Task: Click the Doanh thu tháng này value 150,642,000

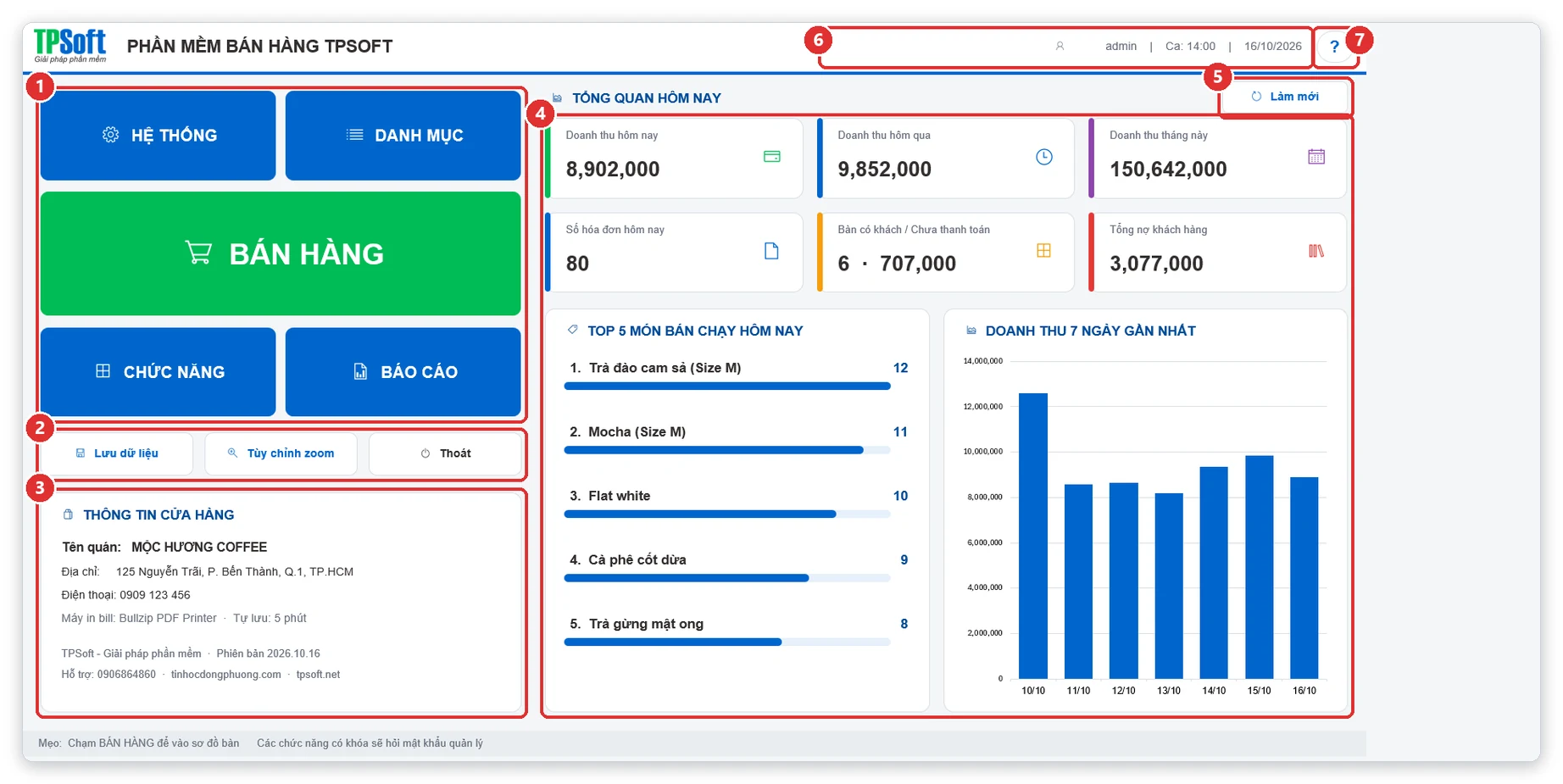Action: pyautogui.click(x=1168, y=170)
